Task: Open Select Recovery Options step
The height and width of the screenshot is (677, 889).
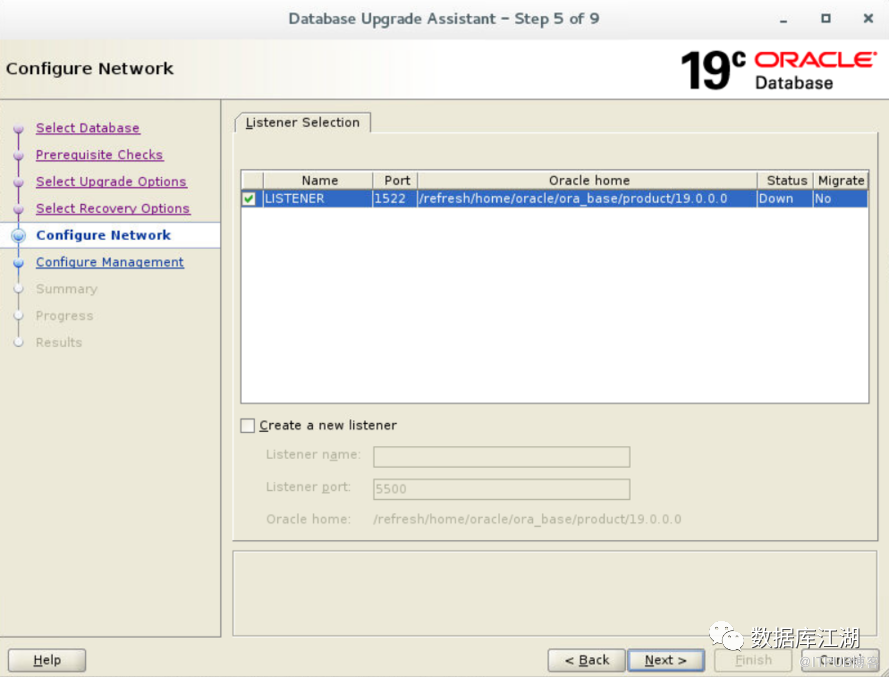Action: pos(113,208)
